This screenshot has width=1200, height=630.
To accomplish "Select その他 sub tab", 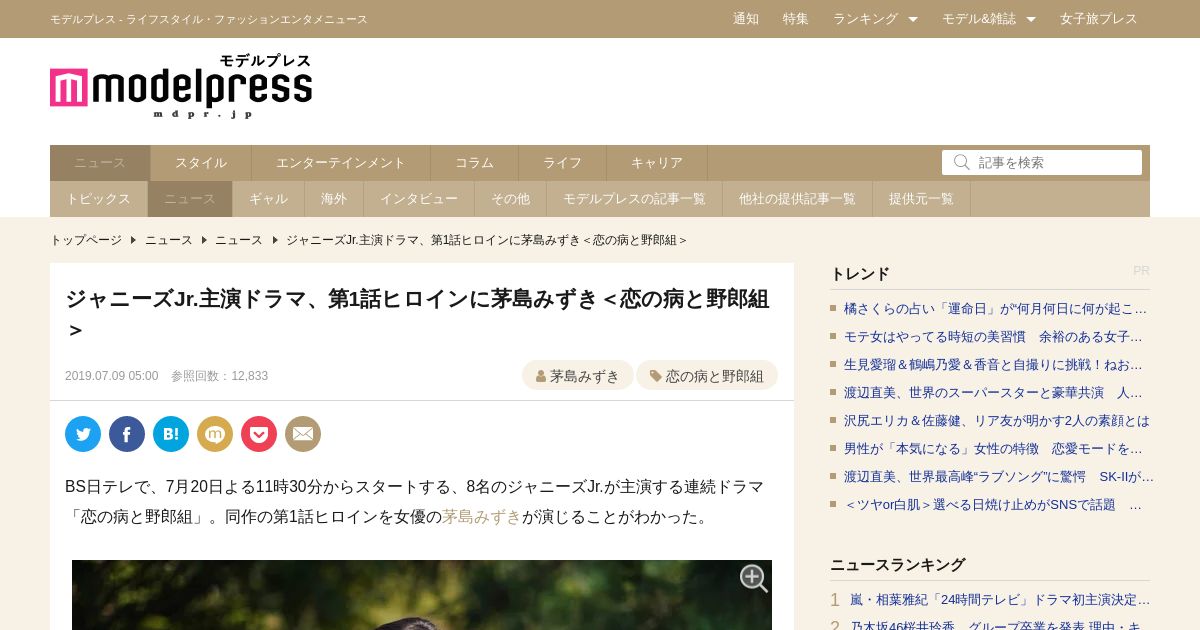I will [511, 199].
